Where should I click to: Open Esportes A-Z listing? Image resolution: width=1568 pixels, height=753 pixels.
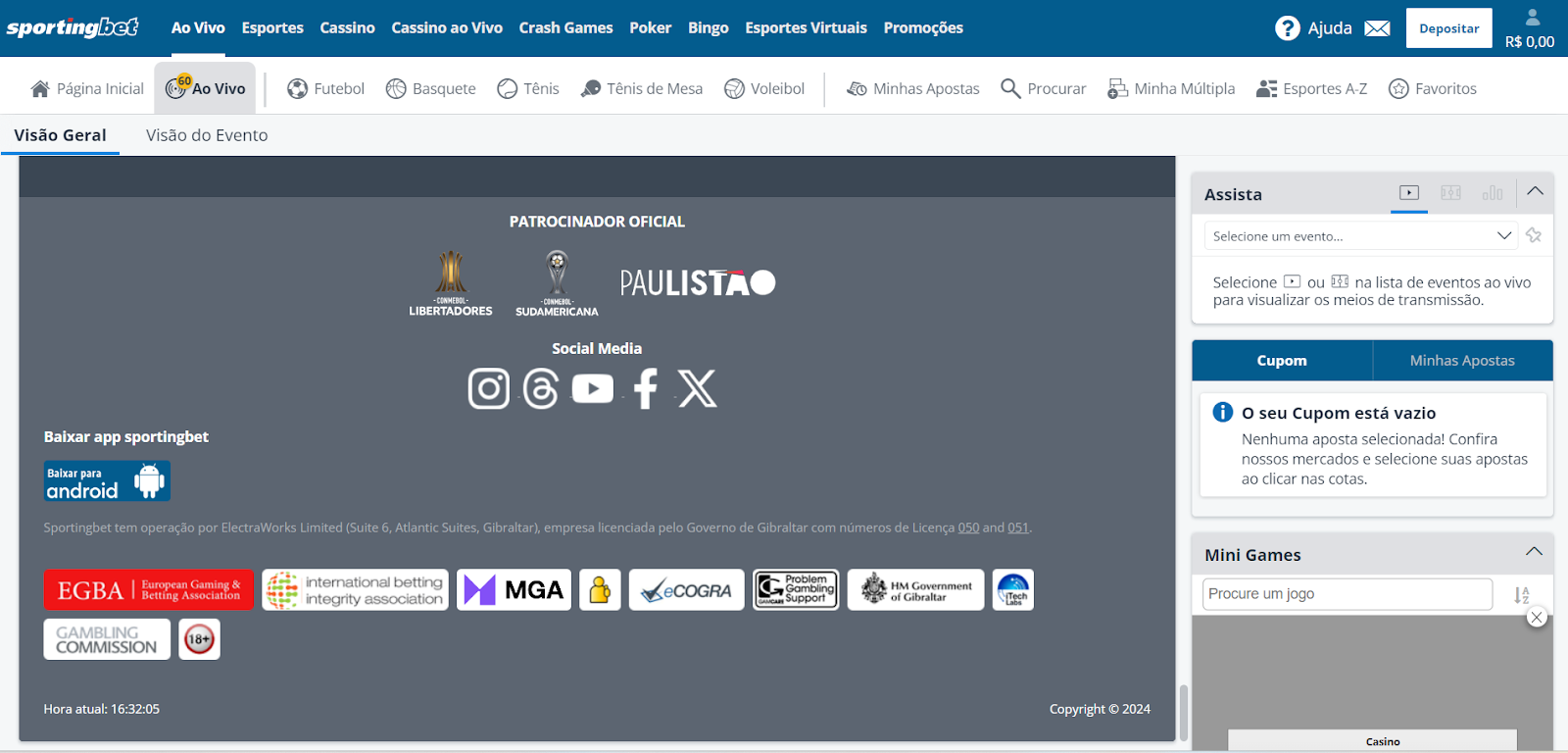(1311, 88)
